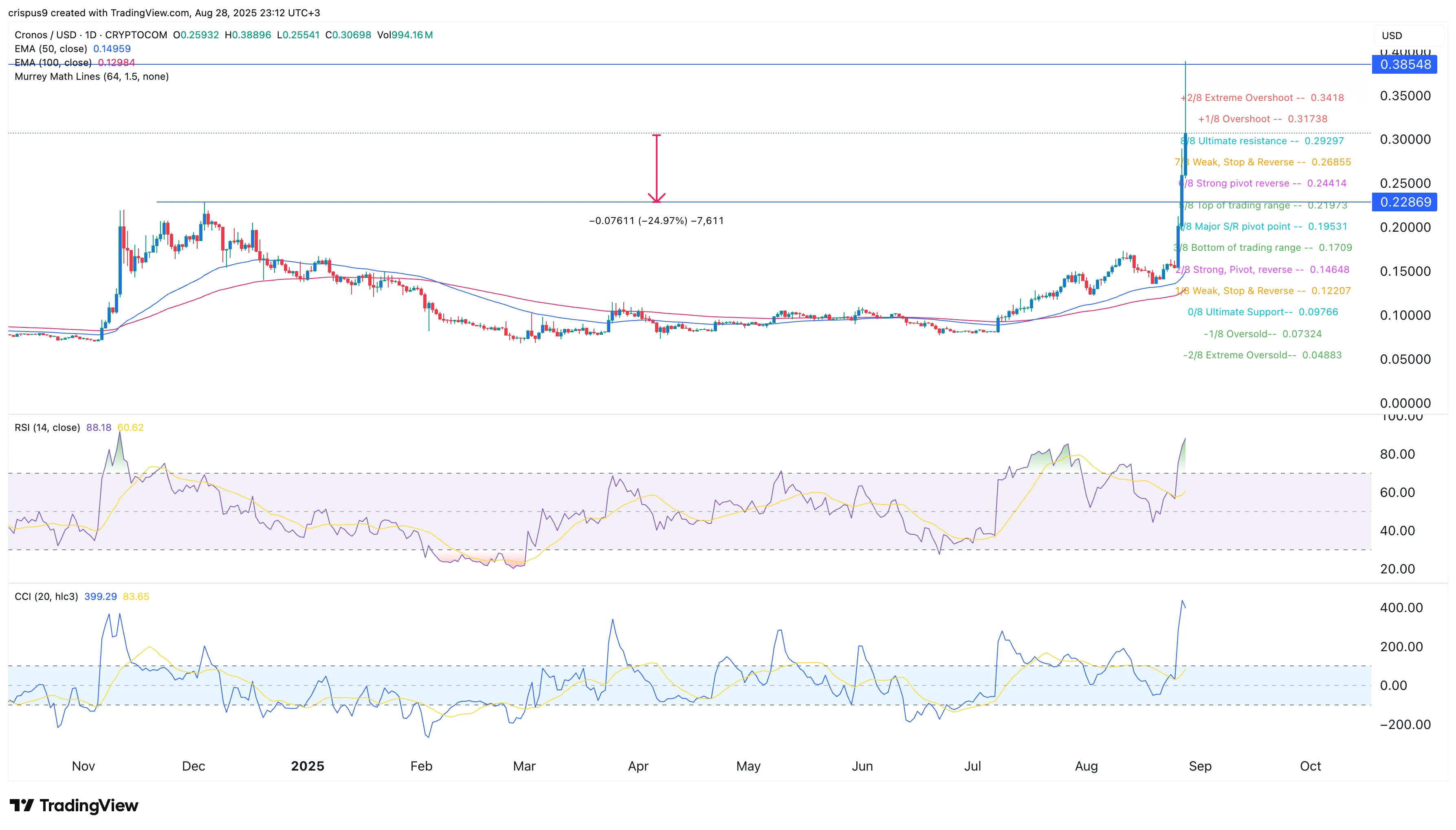Click the -2/8 Extreme Oversold label
Screen dimensions: 1456x830
pos(1262,355)
